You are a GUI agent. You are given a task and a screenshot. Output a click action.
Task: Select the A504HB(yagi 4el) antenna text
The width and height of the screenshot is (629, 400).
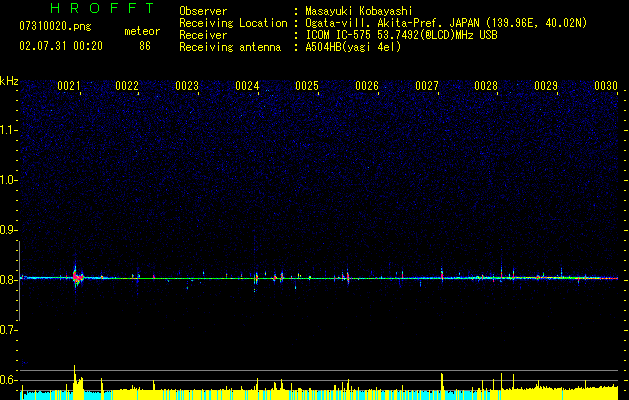353,47
